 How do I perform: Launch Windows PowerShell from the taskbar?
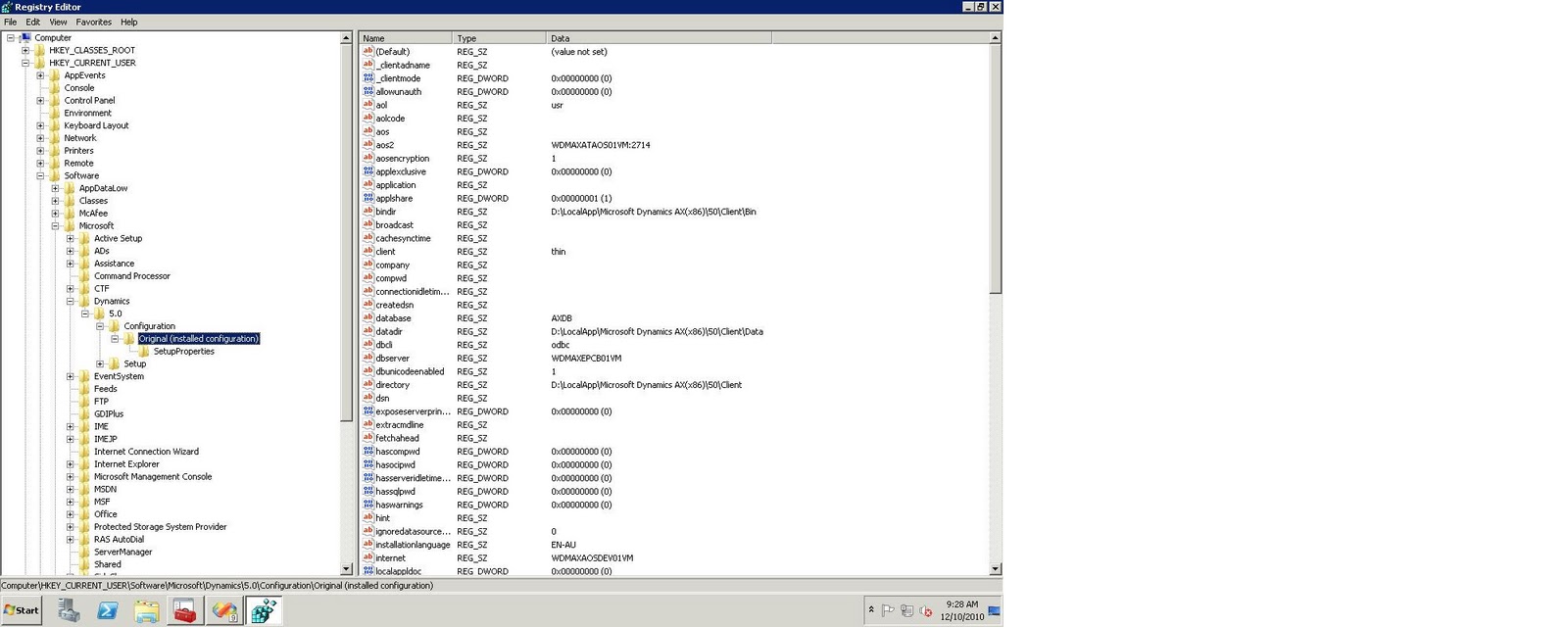(x=108, y=610)
